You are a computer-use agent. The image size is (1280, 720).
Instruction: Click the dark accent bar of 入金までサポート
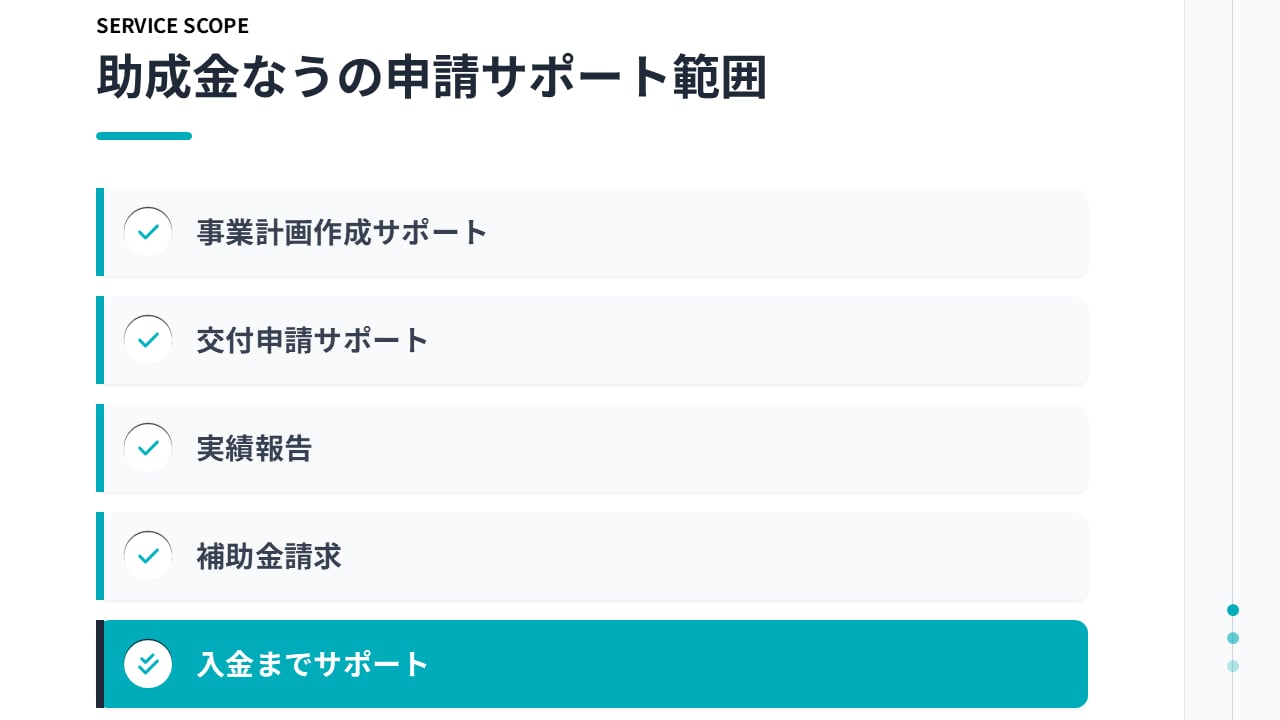(x=100, y=664)
